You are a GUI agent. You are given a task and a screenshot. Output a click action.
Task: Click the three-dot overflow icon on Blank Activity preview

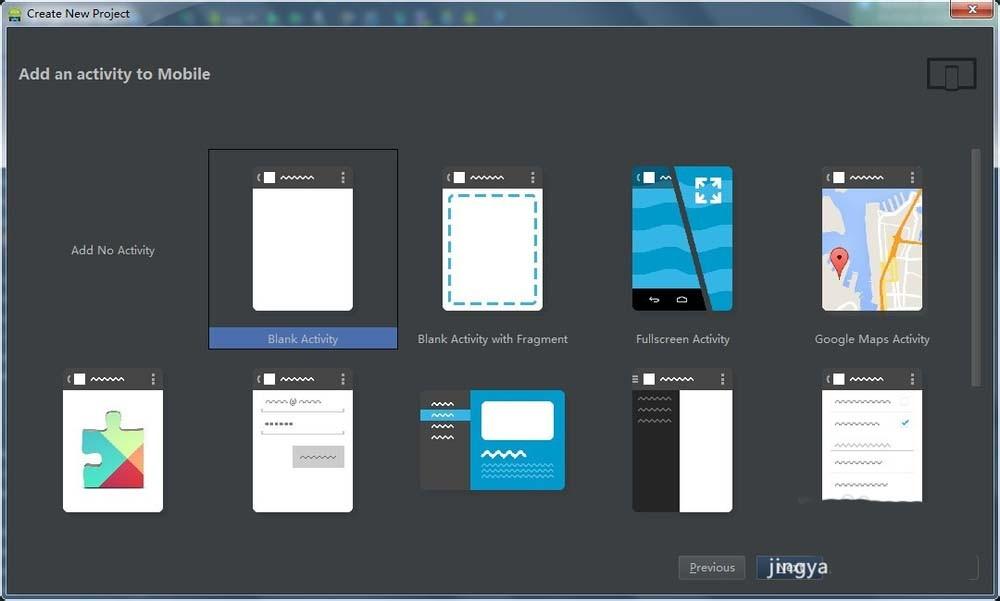[343, 176]
